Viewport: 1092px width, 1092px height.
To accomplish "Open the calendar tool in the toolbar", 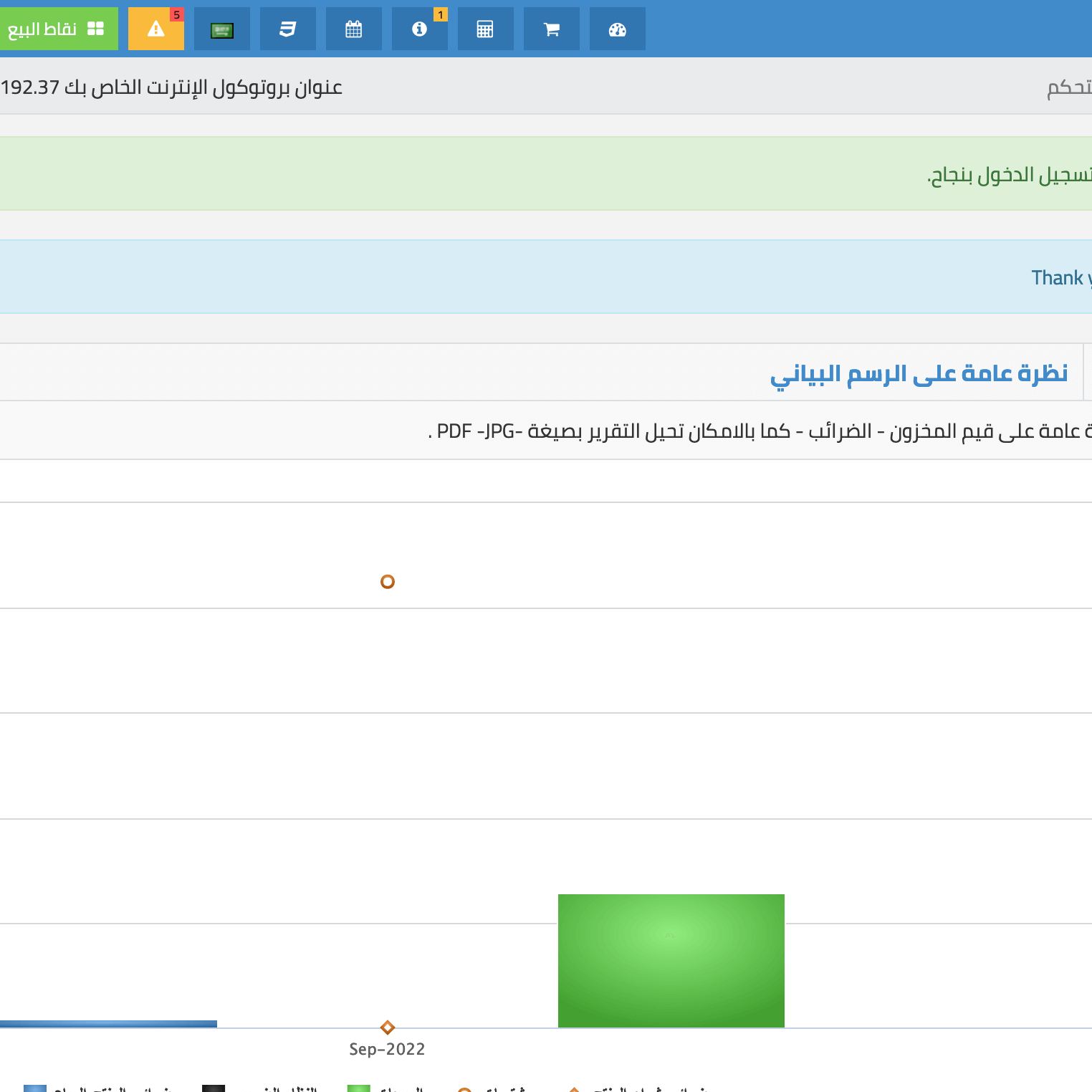I will tap(353, 29).
